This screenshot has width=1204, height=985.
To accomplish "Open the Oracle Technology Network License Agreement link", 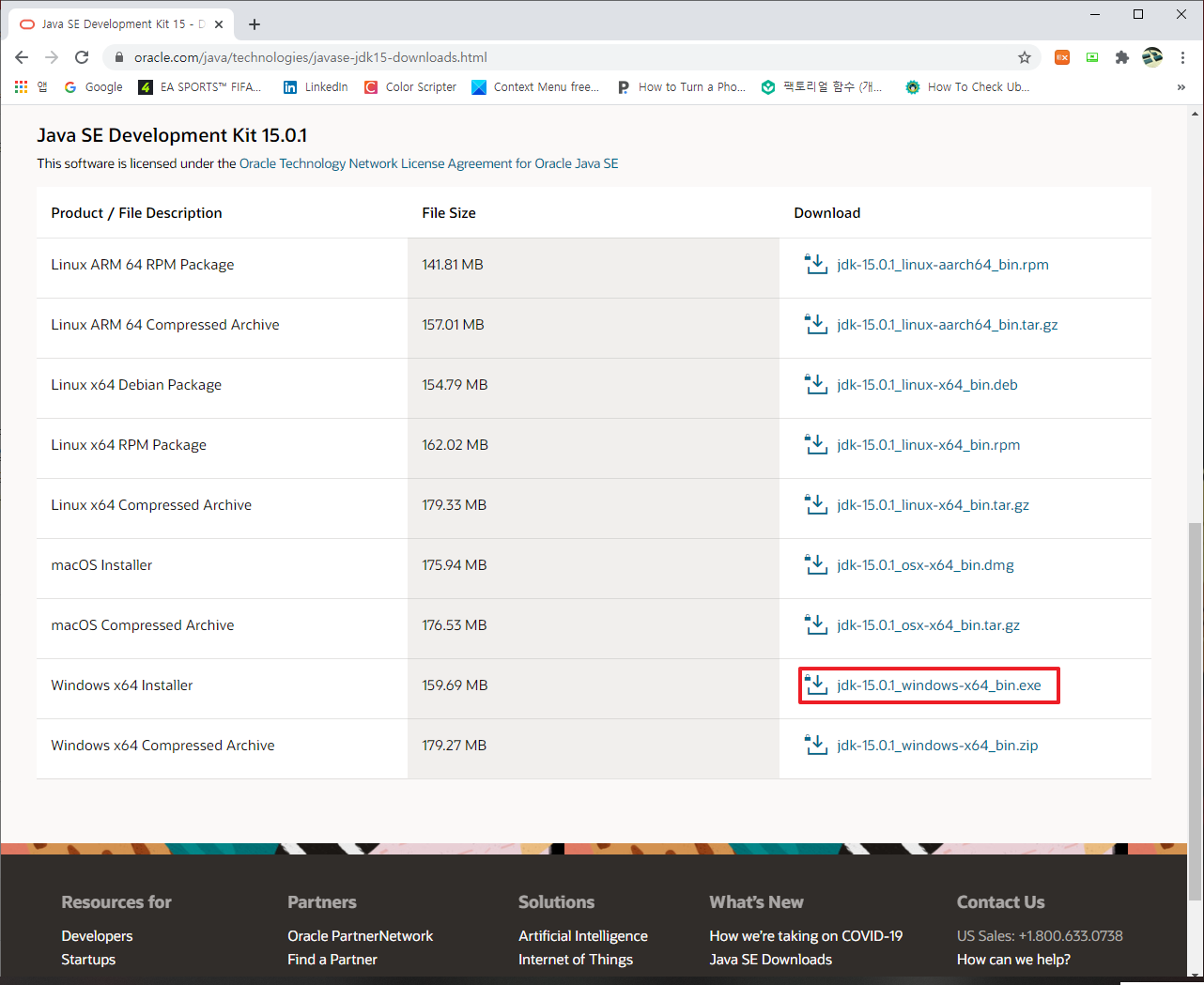I will 428,163.
